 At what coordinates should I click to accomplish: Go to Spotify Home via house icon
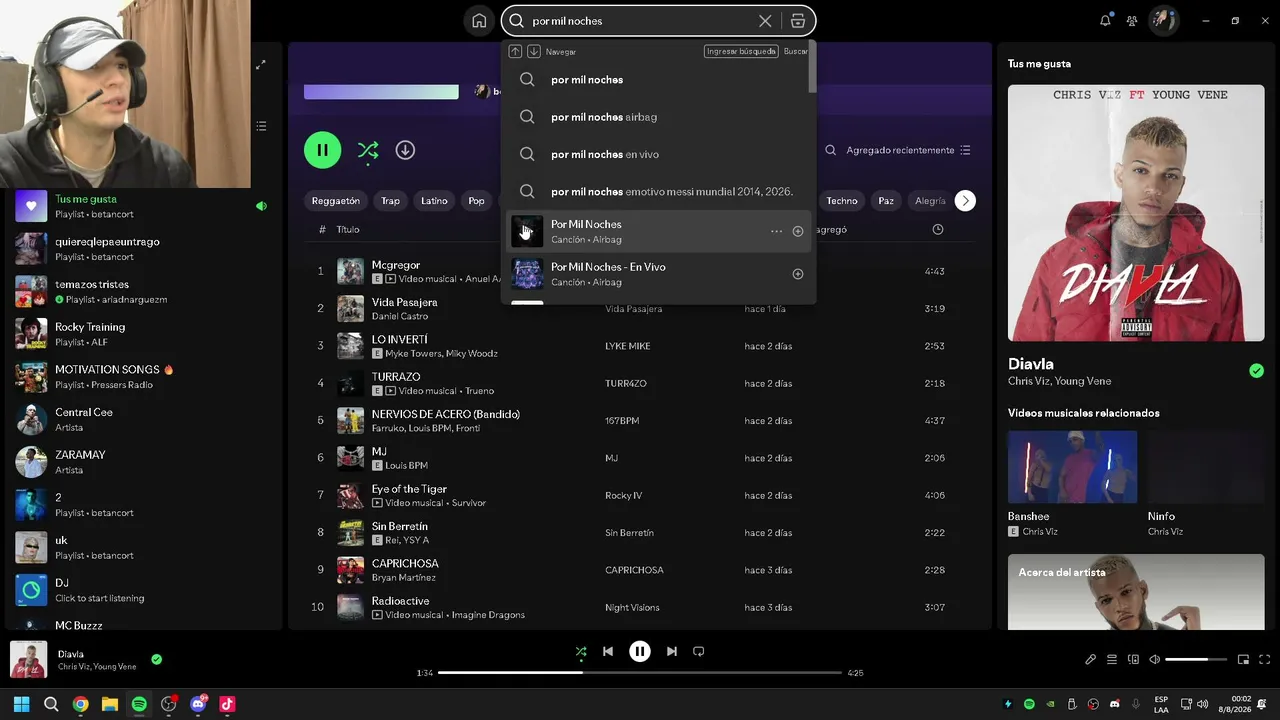pyautogui.click(x=479, y=21)
